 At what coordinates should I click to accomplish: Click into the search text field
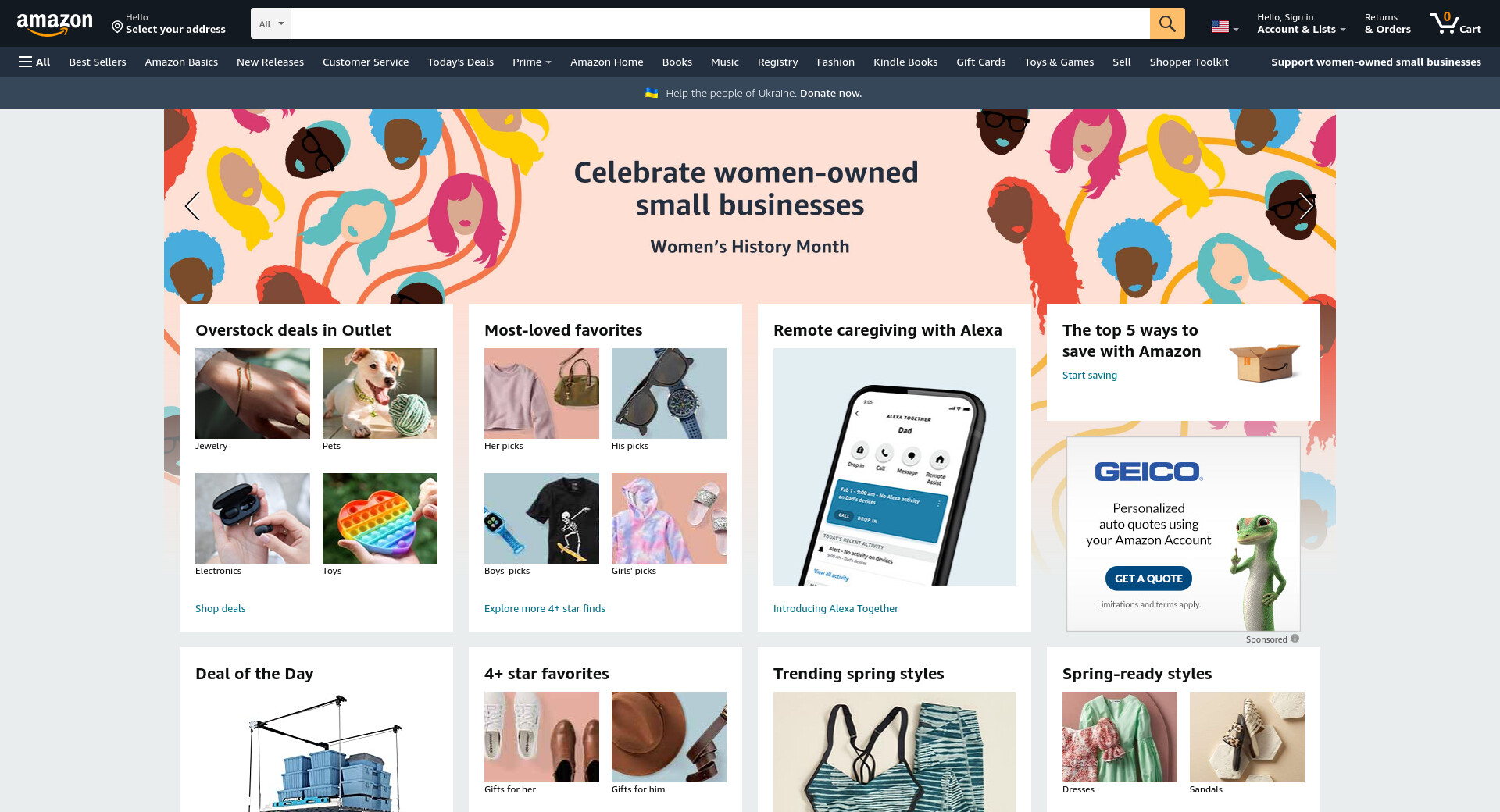coord(720,23)
